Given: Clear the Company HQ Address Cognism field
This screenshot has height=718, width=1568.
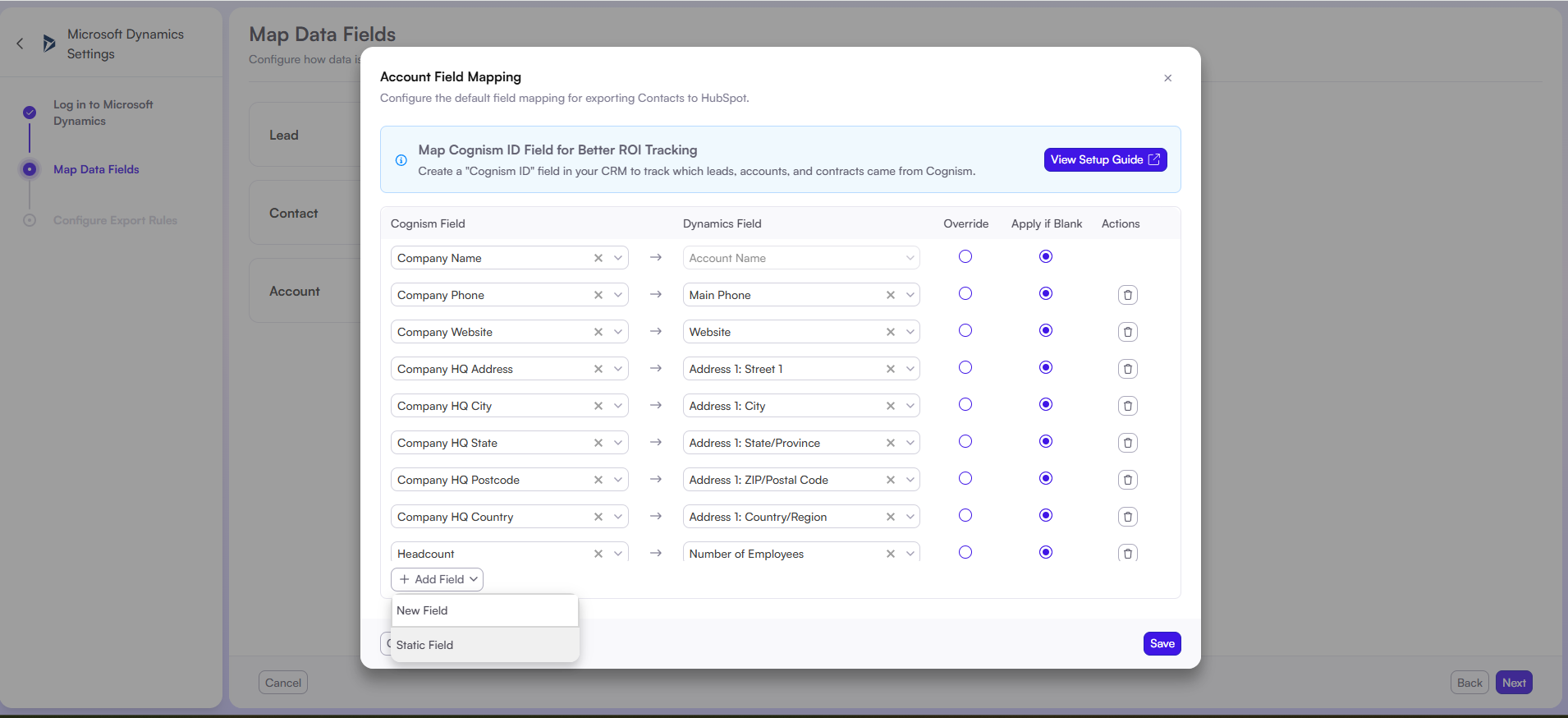Looking at the screenshot, I should (598, 369).
